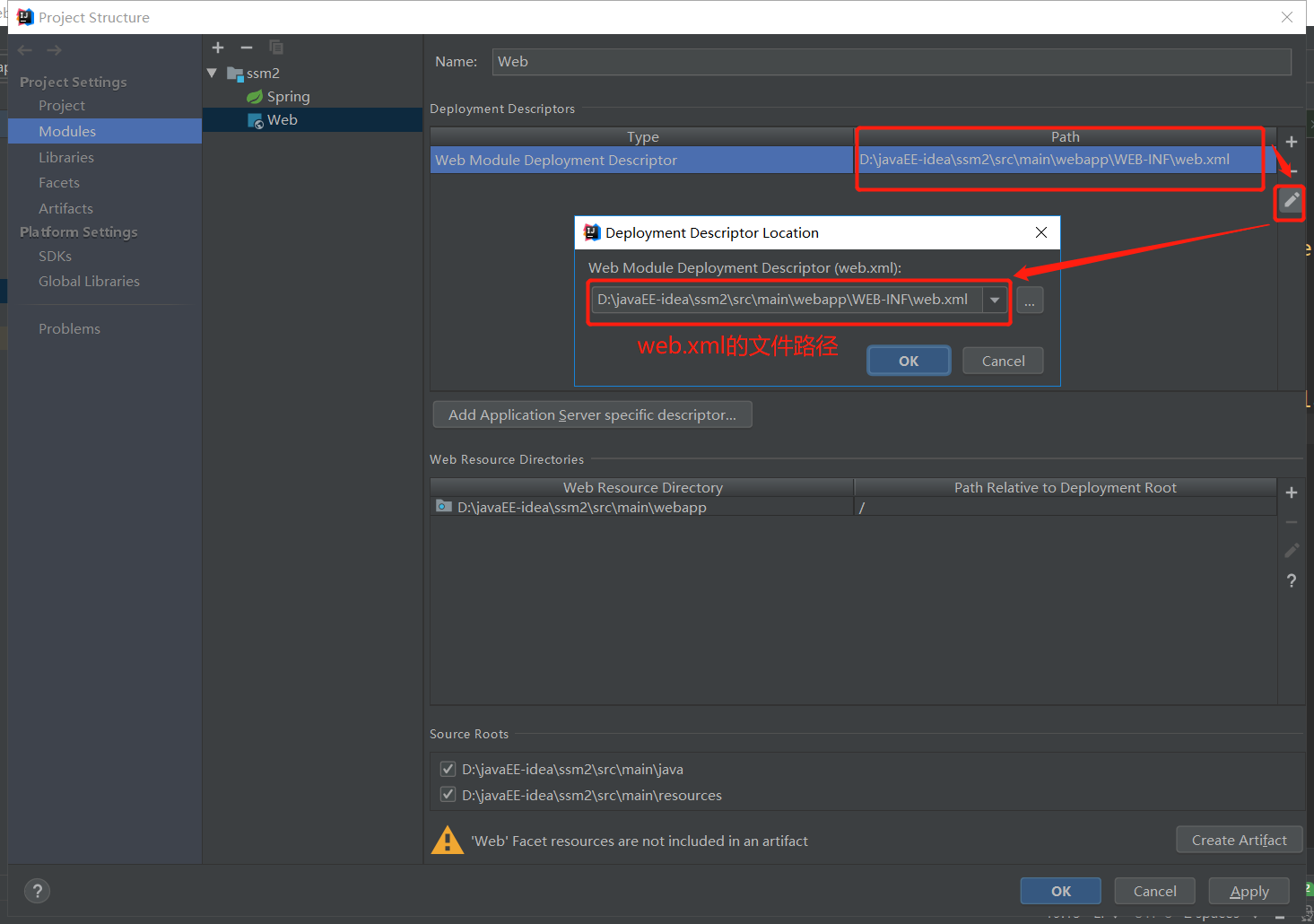Image resolution: width=1314 pixels, height=924 pixels.
Task: Click OK in the Deployment Descriptor Location dialog
Action: click(x=908, y=360)
